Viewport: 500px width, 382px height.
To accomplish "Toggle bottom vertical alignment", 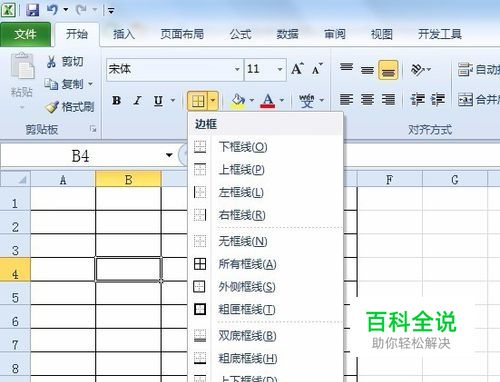I will [x=388, y=69].
